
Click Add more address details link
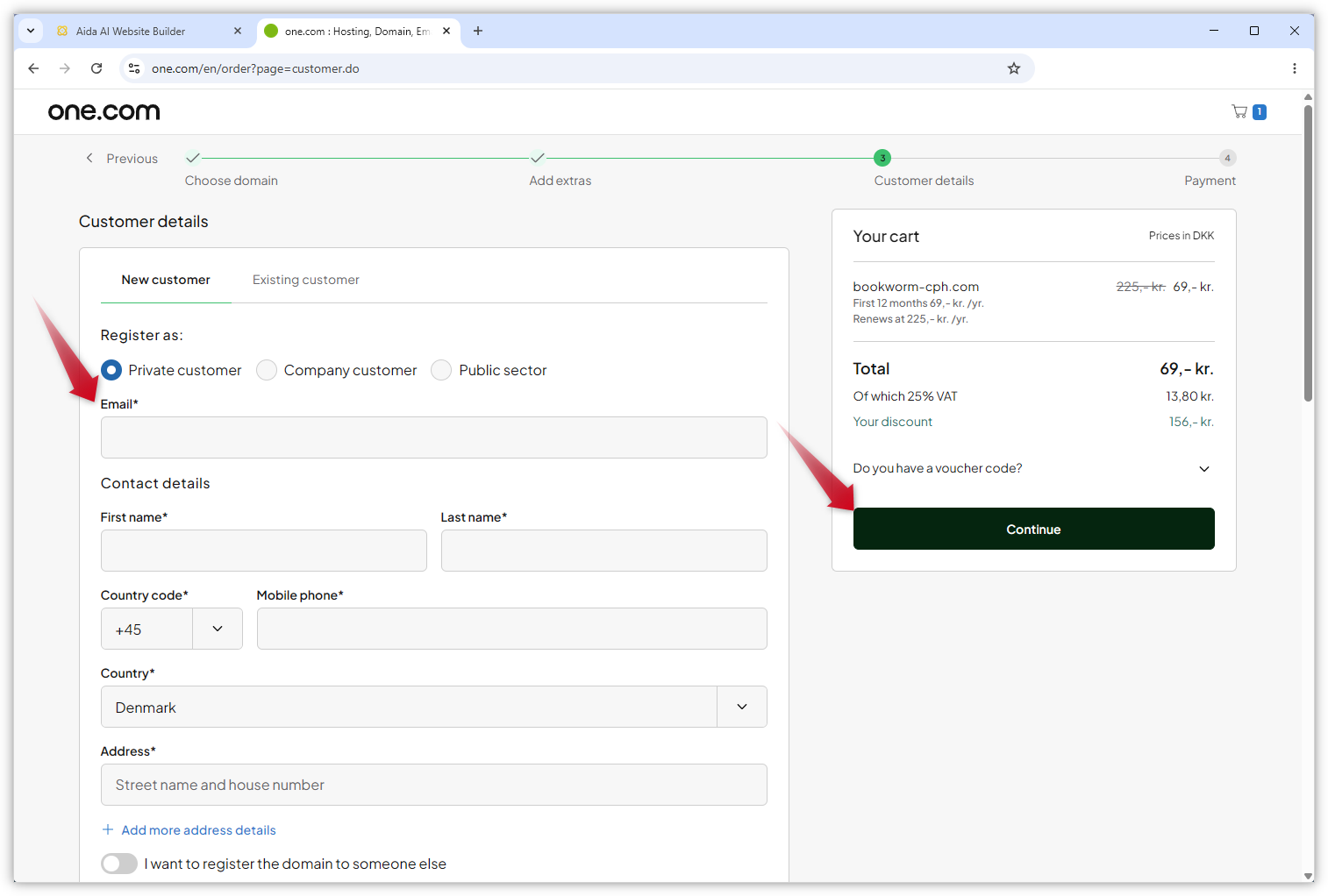pyautogui.click(x=198, y=830)
